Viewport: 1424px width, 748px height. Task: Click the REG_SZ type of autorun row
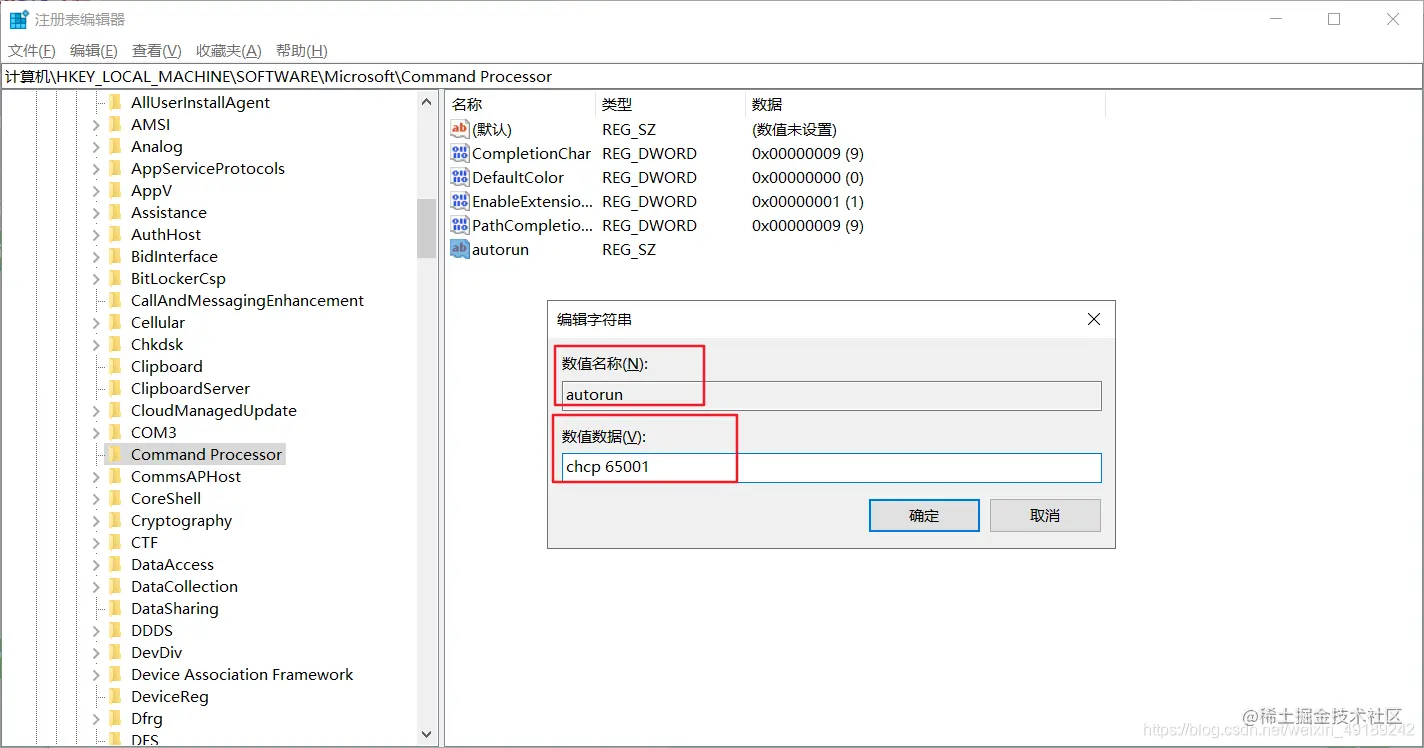[629, 249]
